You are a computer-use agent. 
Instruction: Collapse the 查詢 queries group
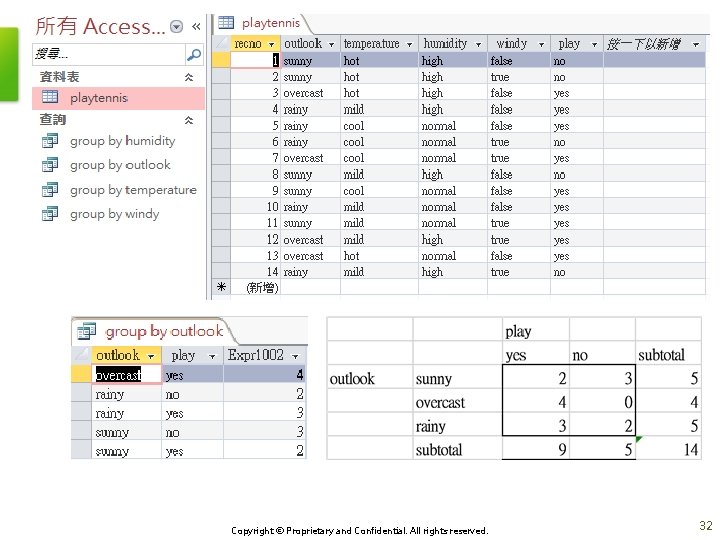tap(189, 120)
